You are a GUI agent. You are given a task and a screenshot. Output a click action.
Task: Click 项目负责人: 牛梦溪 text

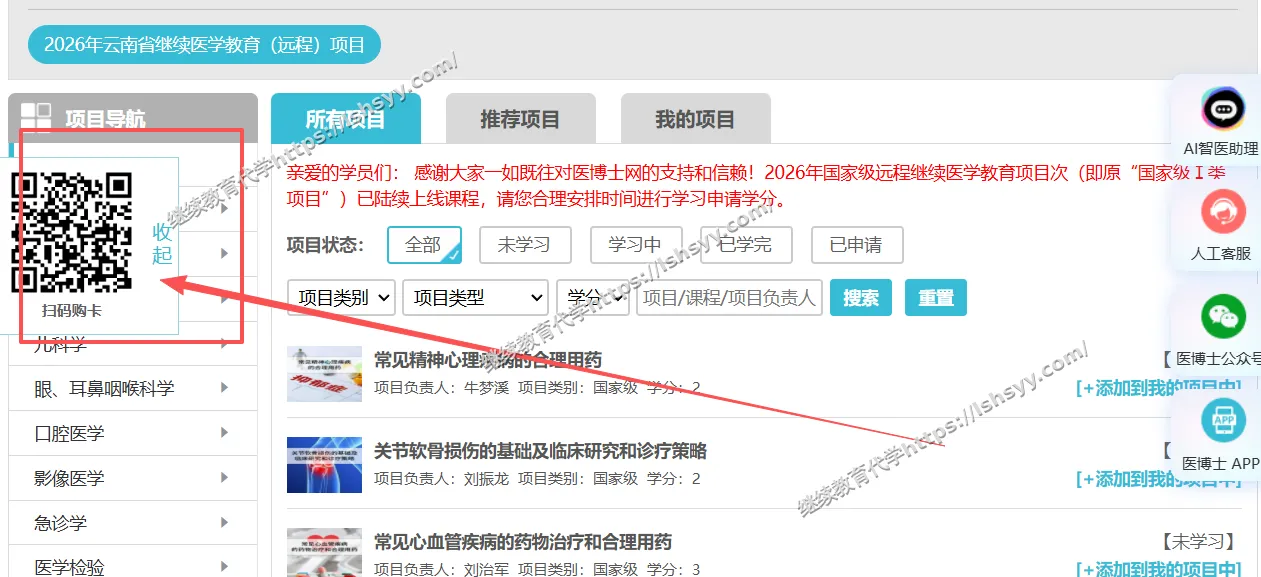pyautogui.click(x=441, y=387)
